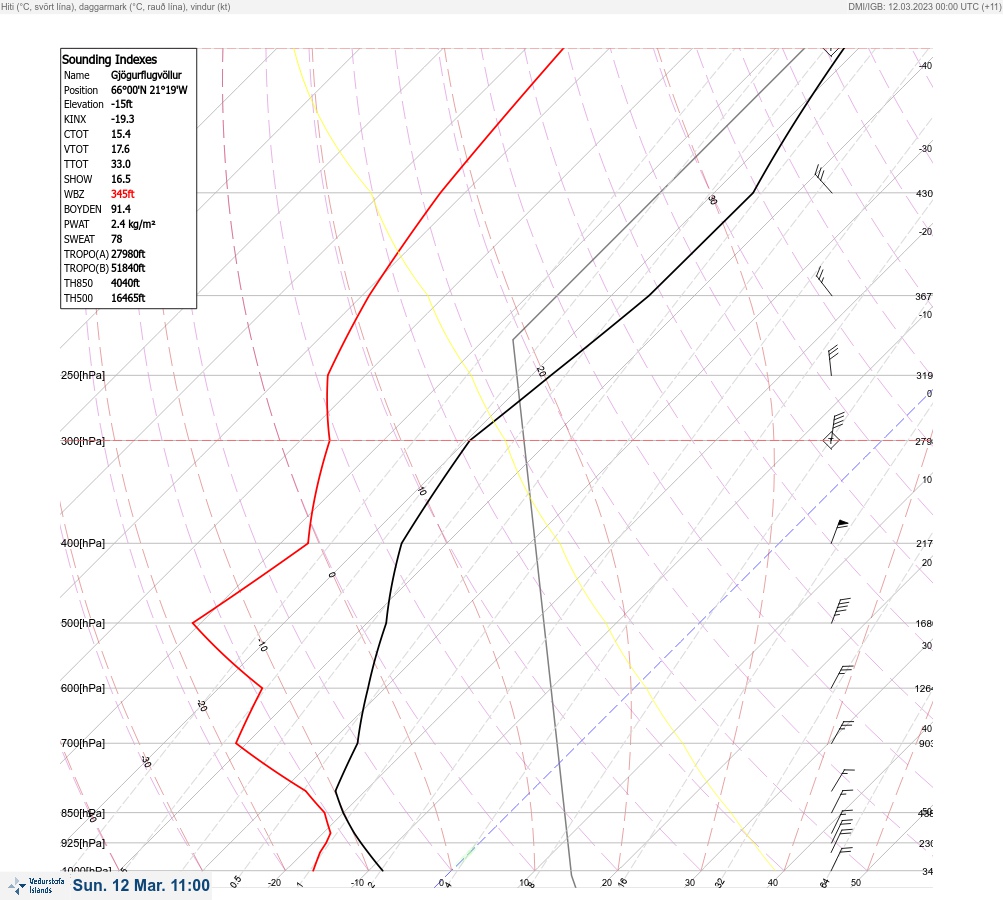Click the pennant wind barb at 400 hPa

[839, 532]
